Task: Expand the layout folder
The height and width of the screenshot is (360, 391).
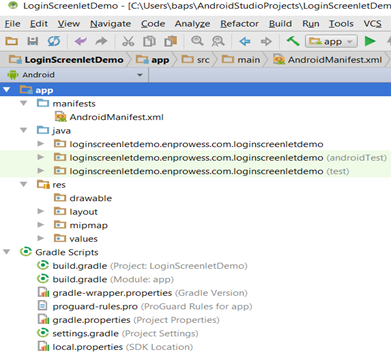Action: tap(41, 212)
